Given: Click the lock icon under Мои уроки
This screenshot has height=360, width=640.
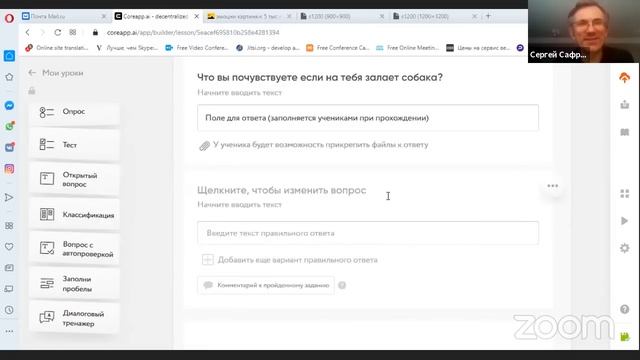Looking at the screenshot, I should click(x=32, y=91).
